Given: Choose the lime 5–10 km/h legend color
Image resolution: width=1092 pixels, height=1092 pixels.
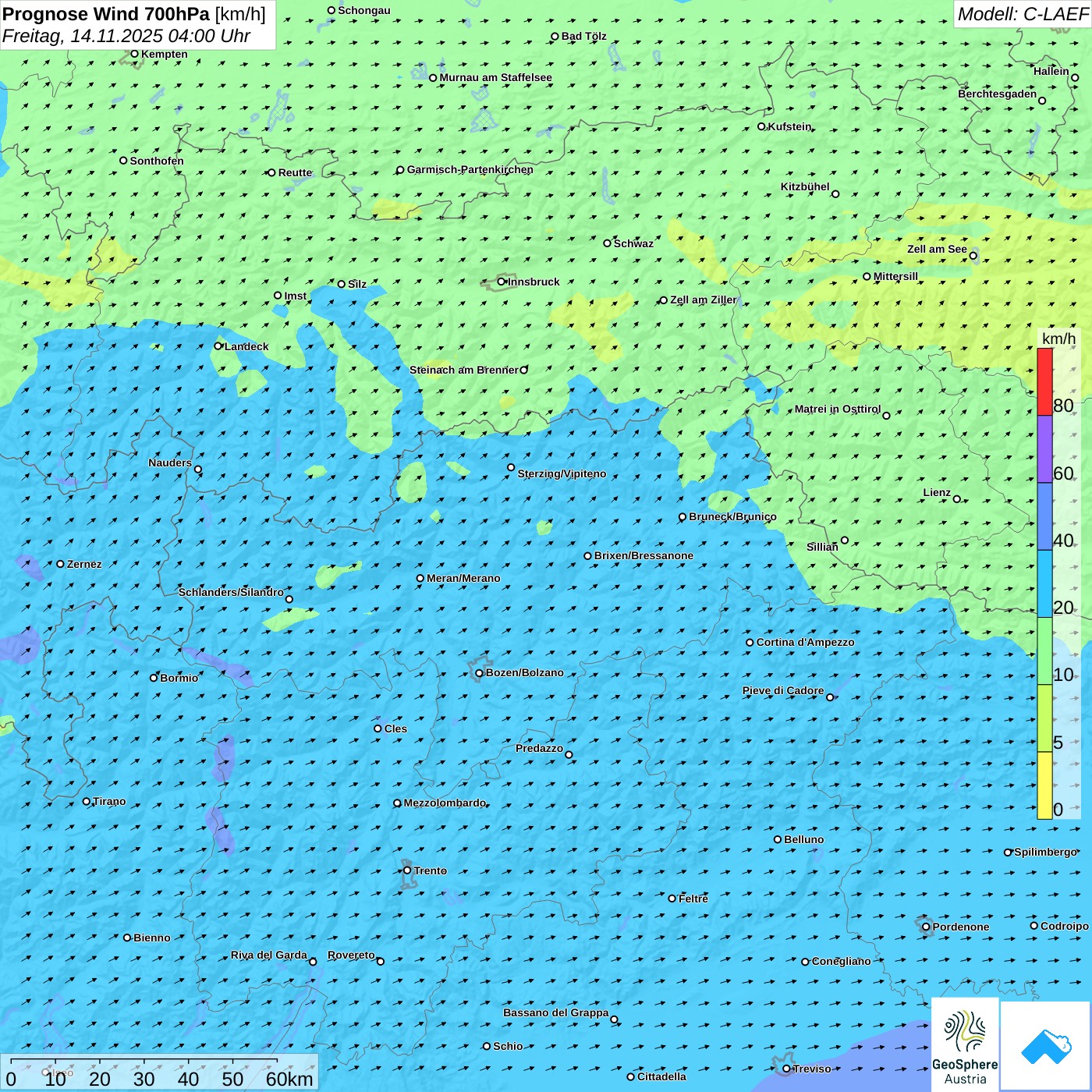Looking at the screenshot, I should (x=1044, y=718).
